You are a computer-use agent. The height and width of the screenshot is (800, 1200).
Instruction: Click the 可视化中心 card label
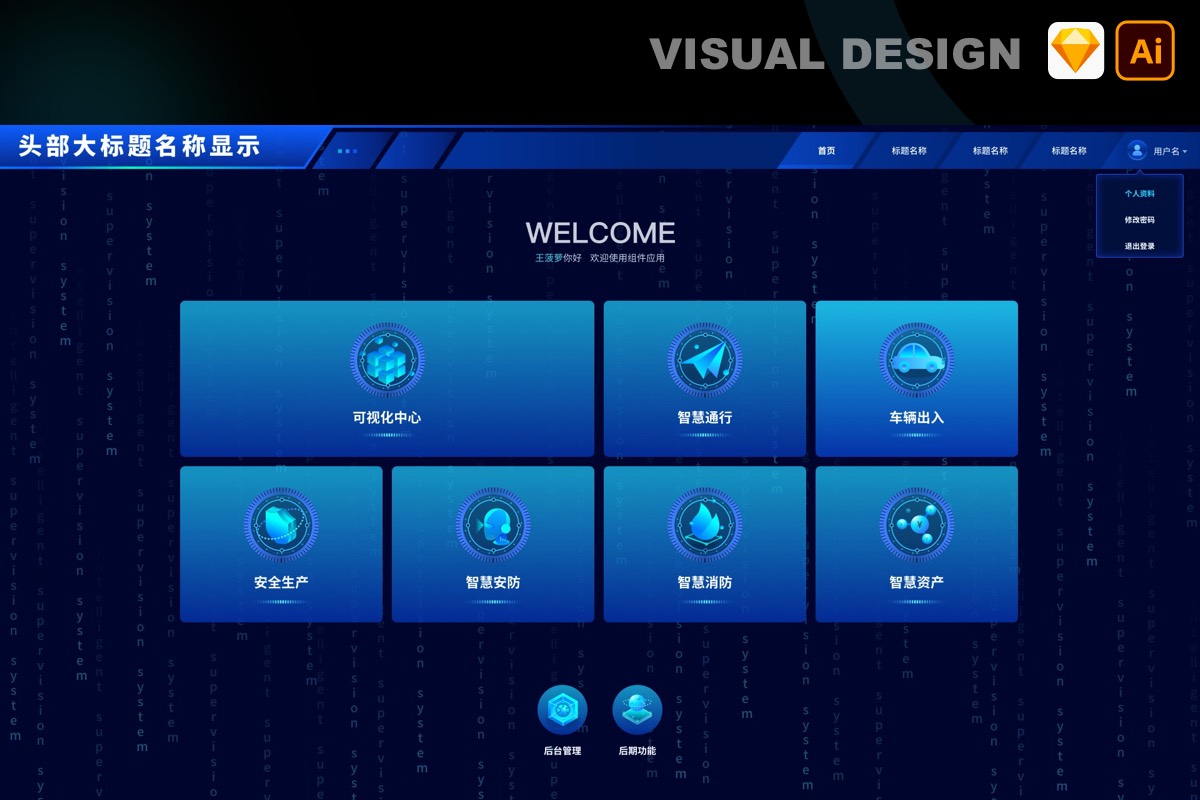click(x=387, y=418)
